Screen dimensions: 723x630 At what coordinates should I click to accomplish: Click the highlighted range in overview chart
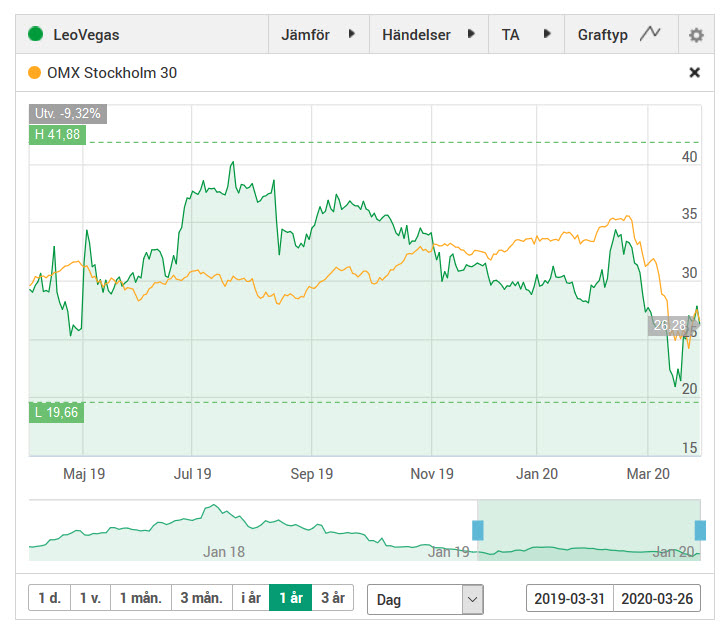589,530
